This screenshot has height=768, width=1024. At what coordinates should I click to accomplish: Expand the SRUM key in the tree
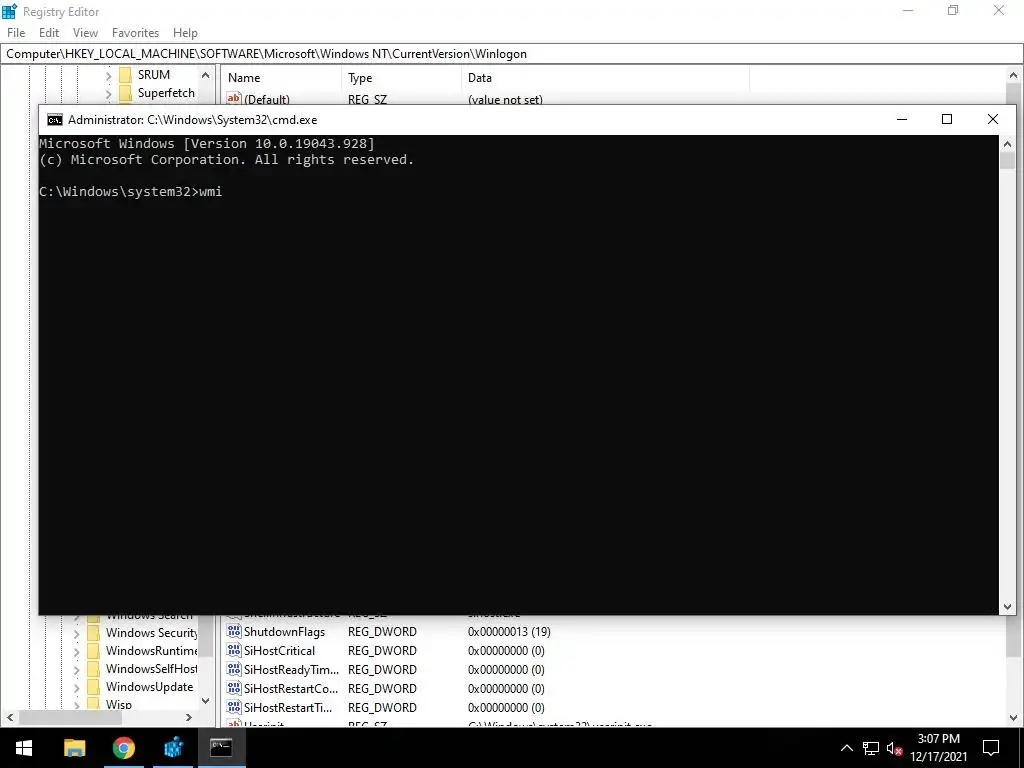click(x=108, y=76)
